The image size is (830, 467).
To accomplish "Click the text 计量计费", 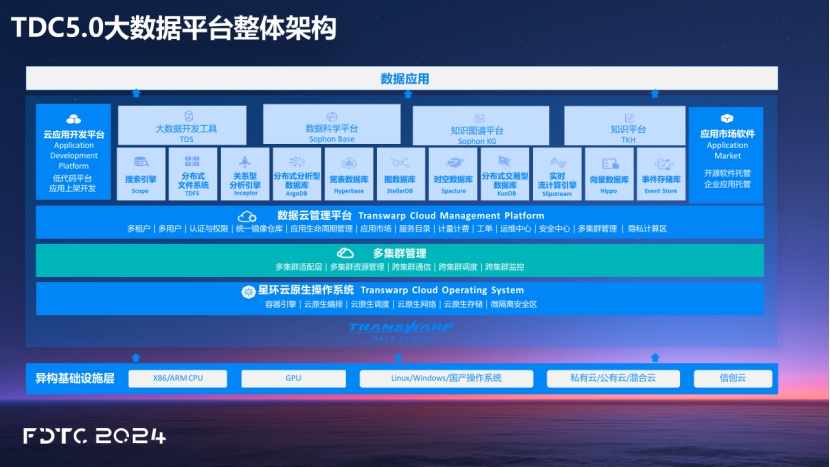I will tap(453, 229).
